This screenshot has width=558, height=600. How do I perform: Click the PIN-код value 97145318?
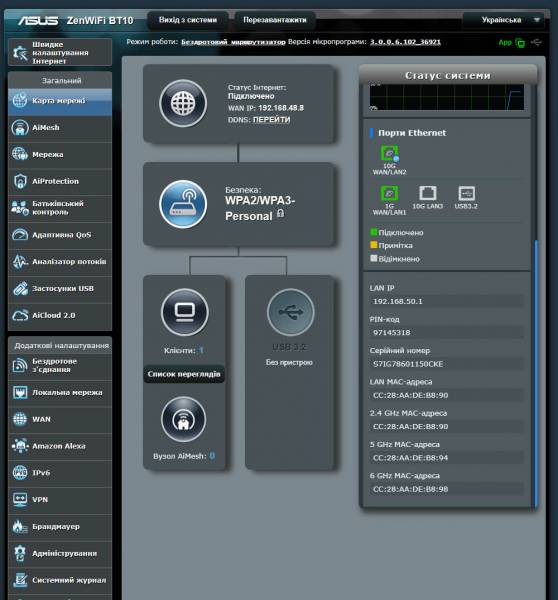tap(446, 333)
